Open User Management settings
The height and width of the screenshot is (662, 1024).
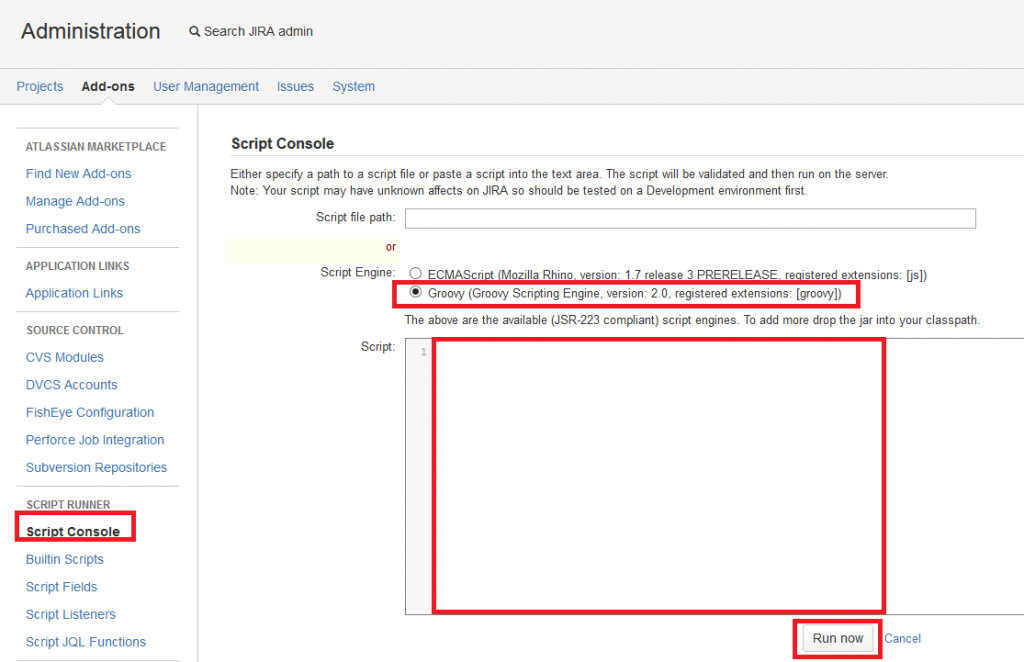205,86
